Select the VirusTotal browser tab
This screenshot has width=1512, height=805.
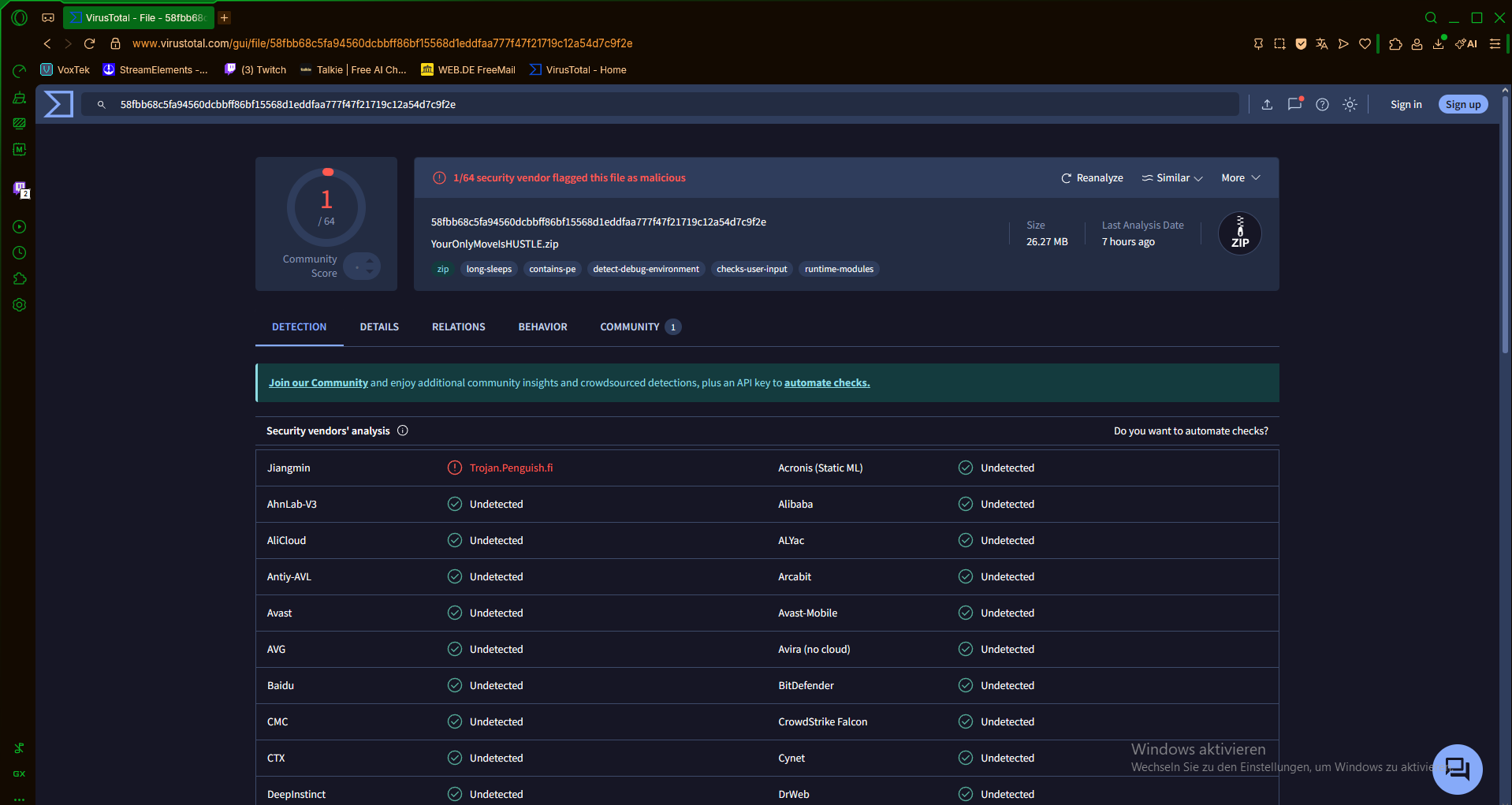click(x=138, y=17)
